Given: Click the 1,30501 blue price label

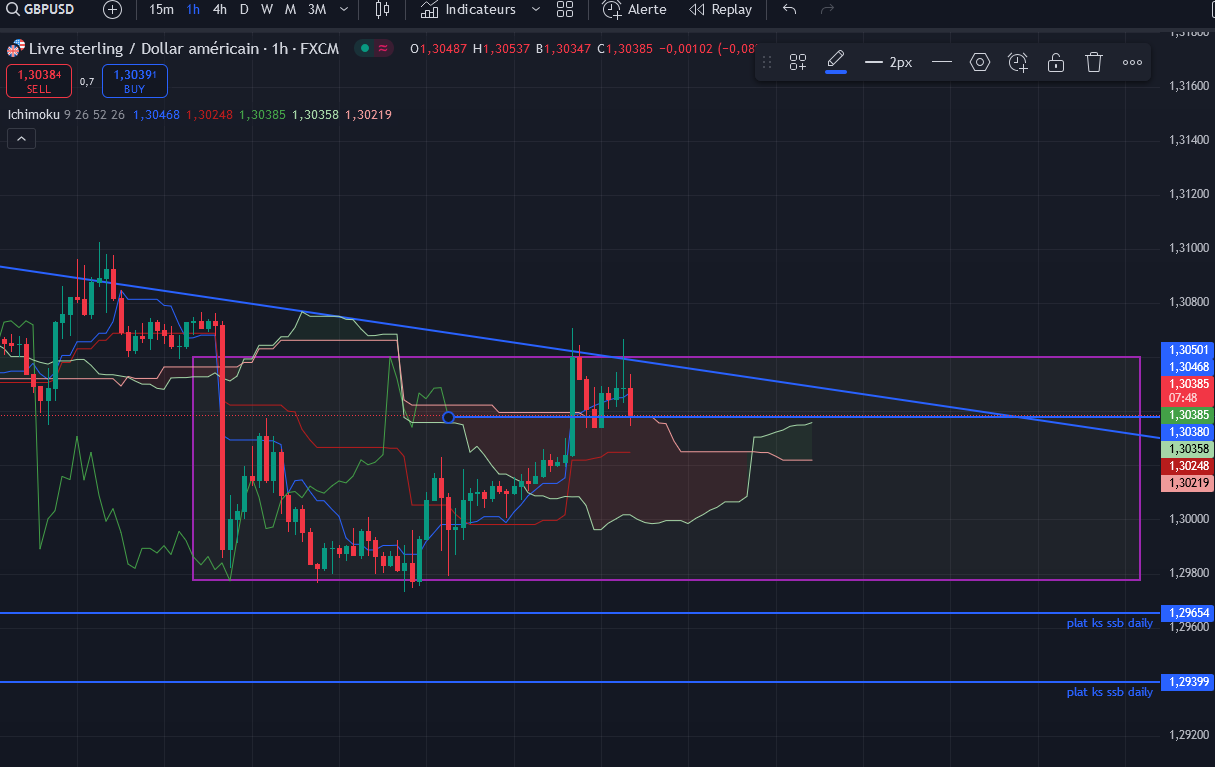Looking at the screenshot, I should pos(1187,350).
